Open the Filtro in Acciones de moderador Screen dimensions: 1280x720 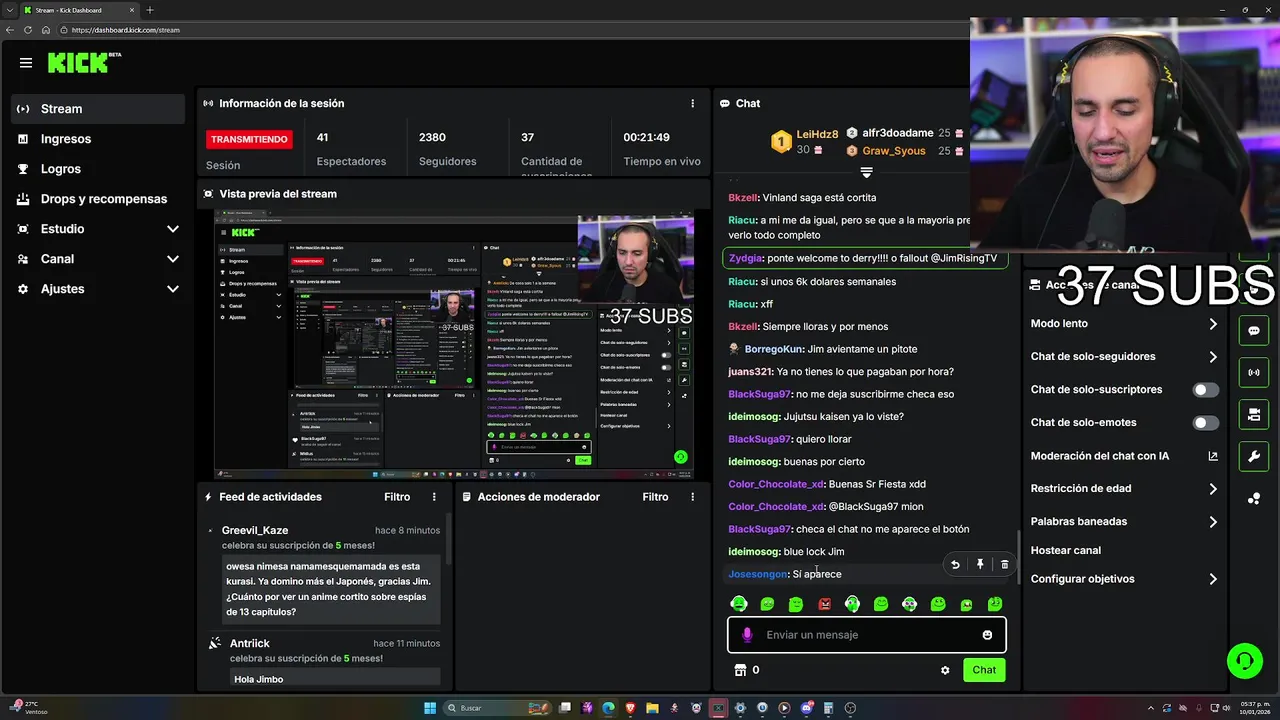pyautogui.click(x=655, y=497)
